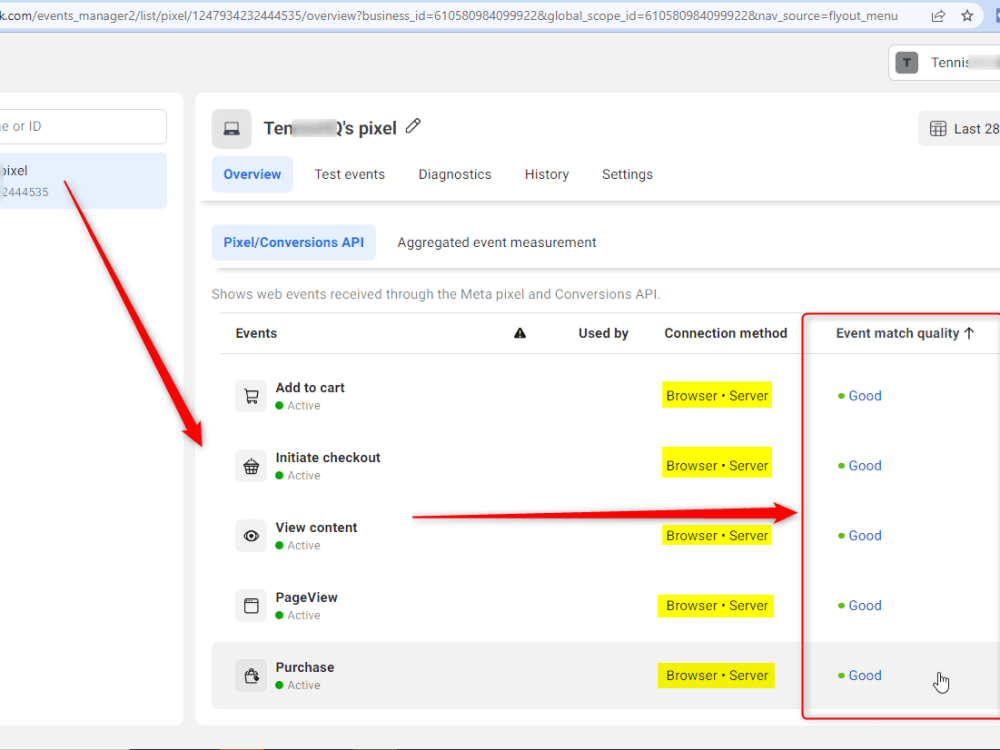Click the PageView event name
This screenshot has height=750, width=1000.
tap(307, 598)
